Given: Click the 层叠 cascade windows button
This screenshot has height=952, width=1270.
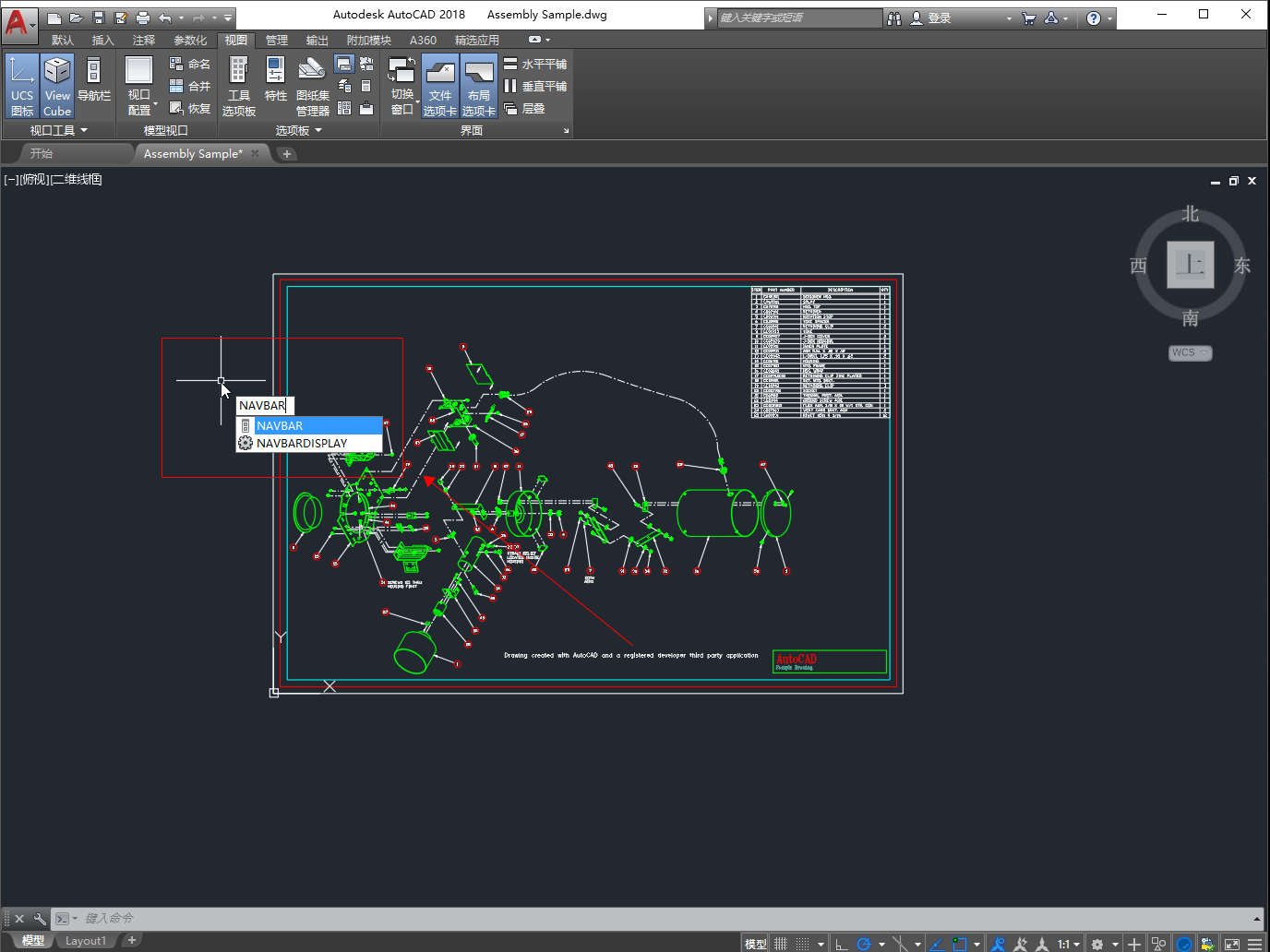Looking at the screenshot, I should (x=524, y=108).
